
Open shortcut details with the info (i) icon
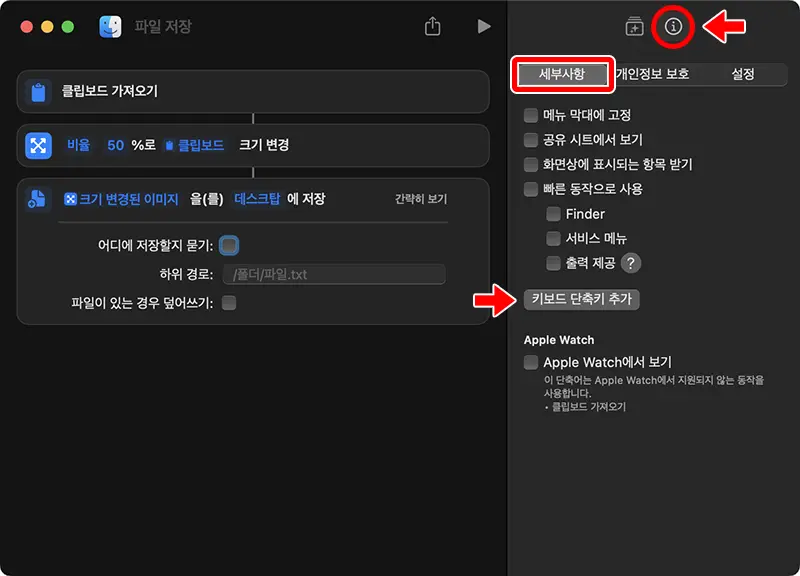point(672,27)
